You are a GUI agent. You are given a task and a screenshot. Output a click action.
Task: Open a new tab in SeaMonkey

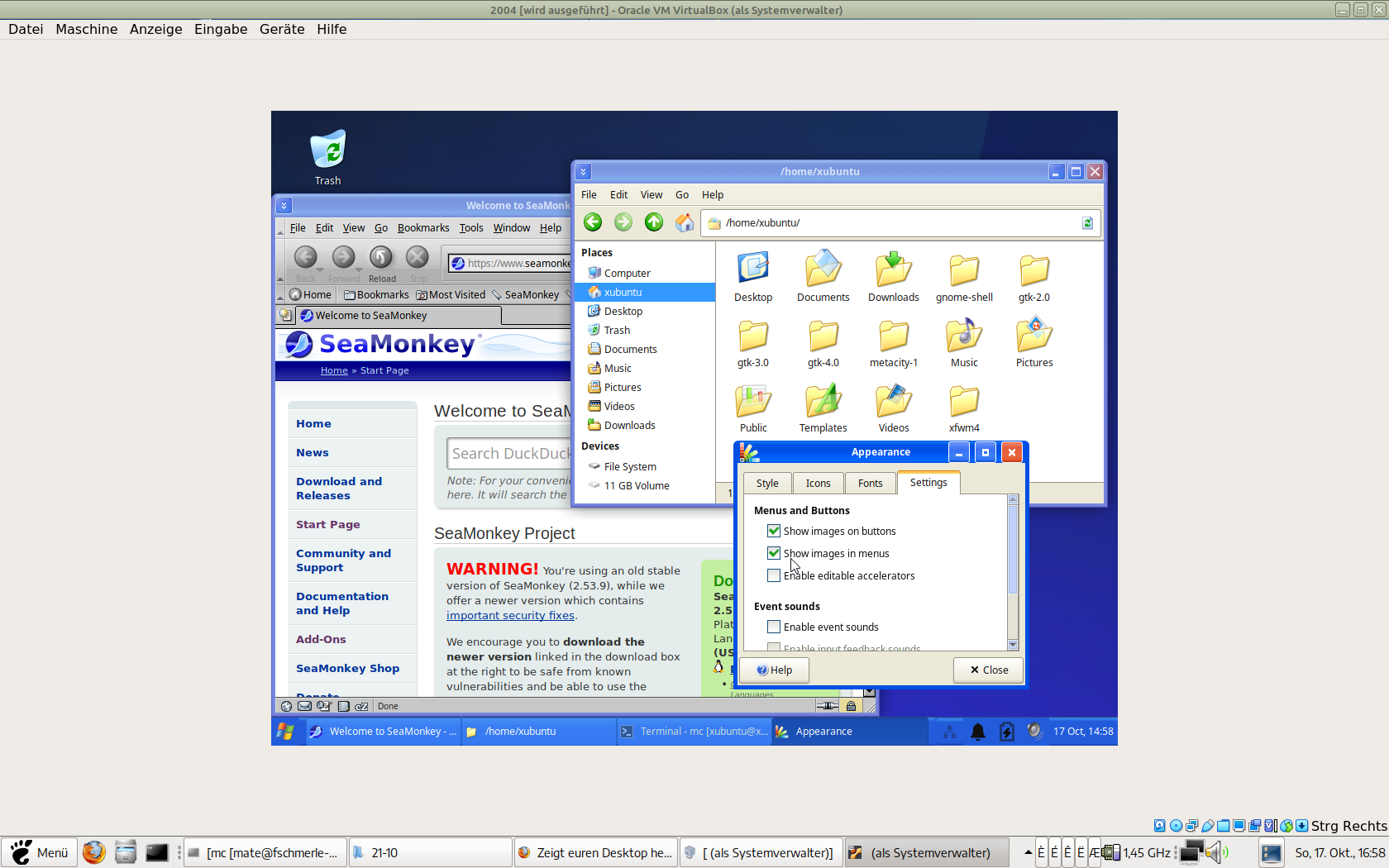[285, 315]
